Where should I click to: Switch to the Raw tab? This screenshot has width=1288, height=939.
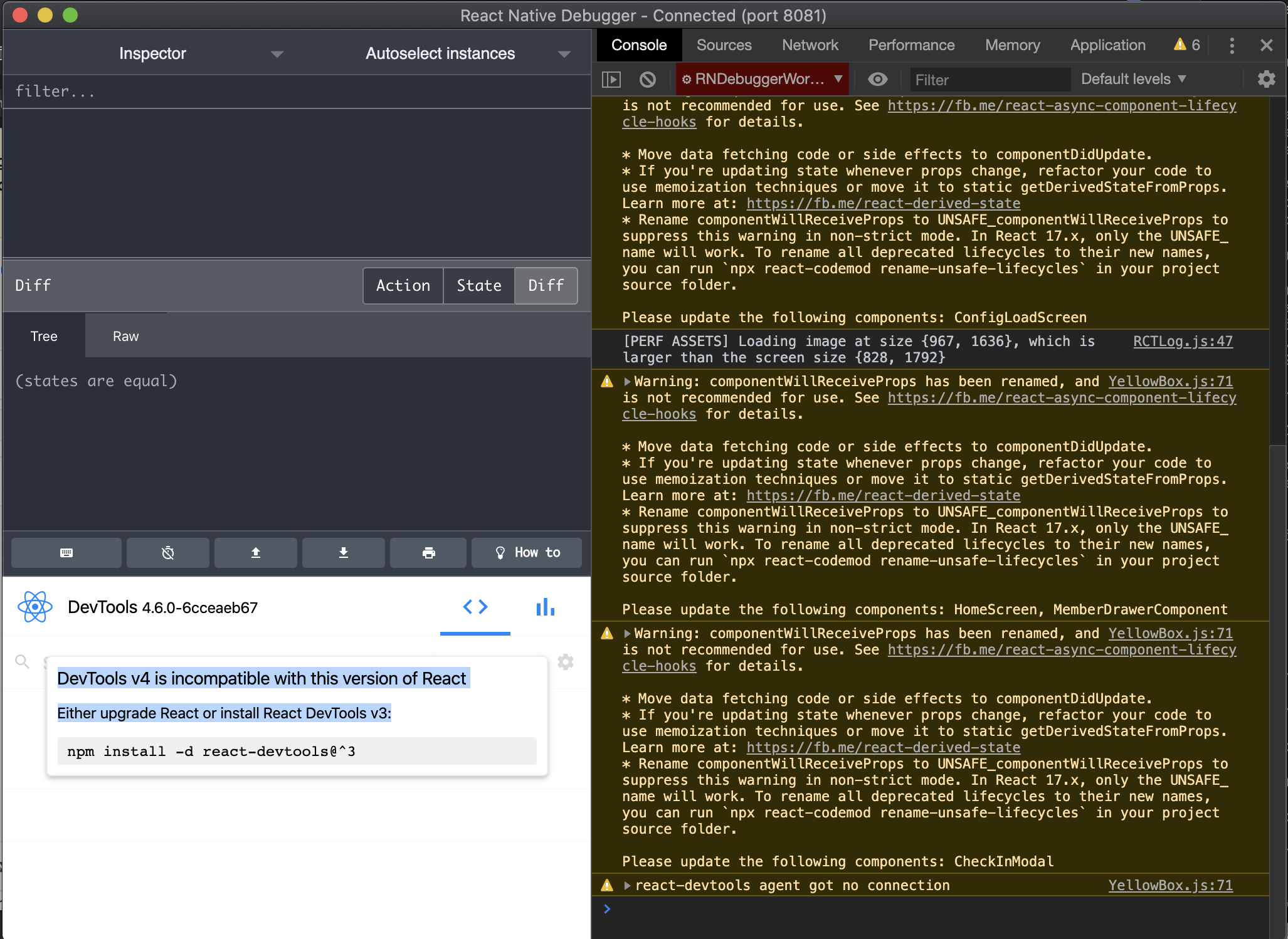125,336
